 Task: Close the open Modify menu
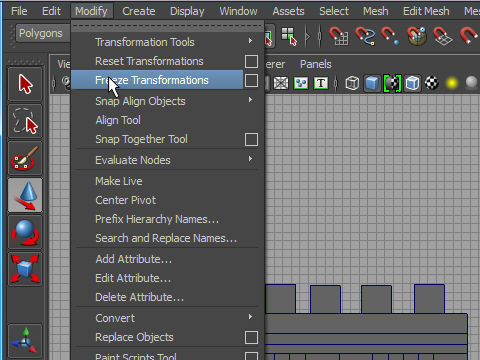(91, 11)
